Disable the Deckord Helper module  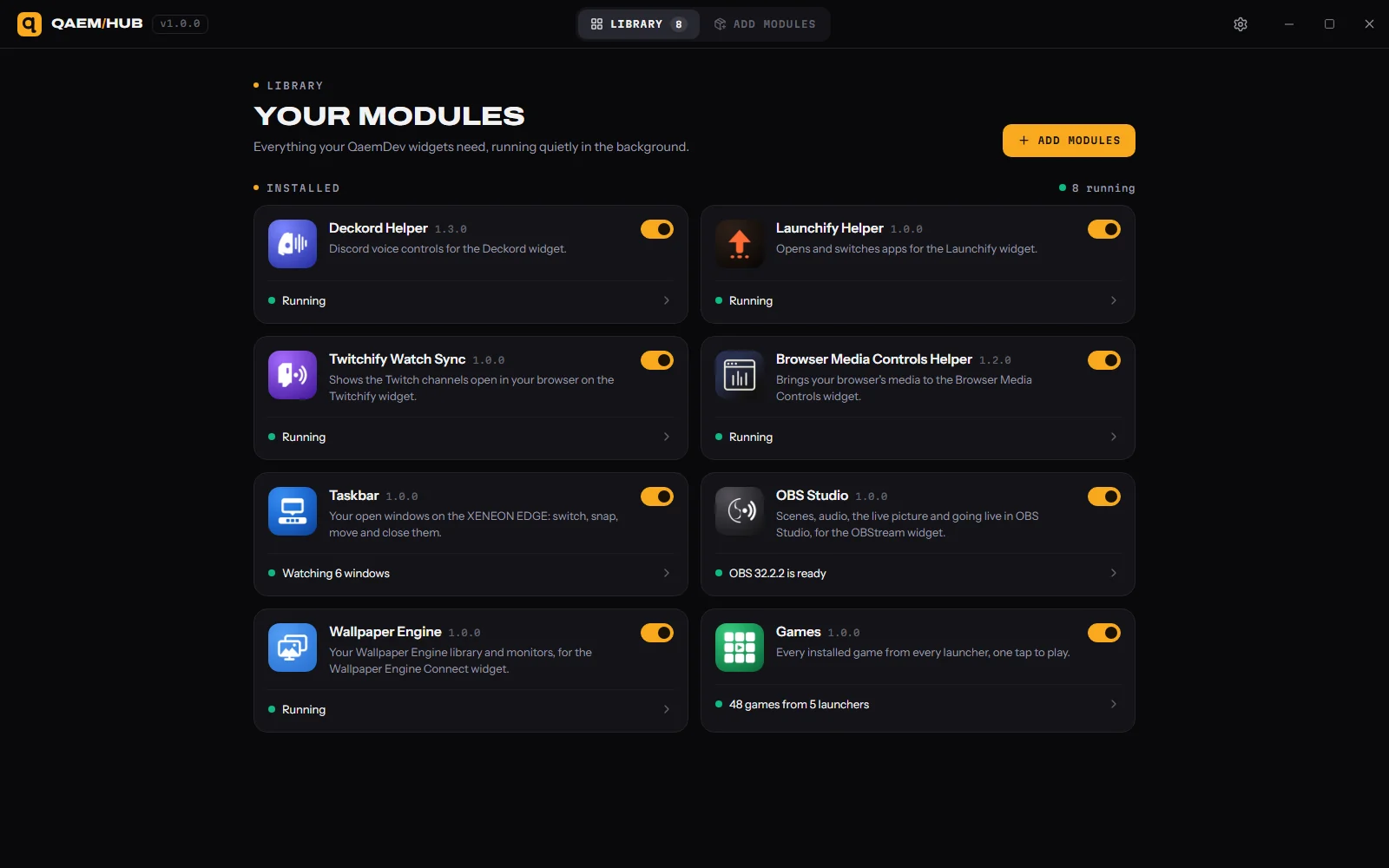point(657,229)
